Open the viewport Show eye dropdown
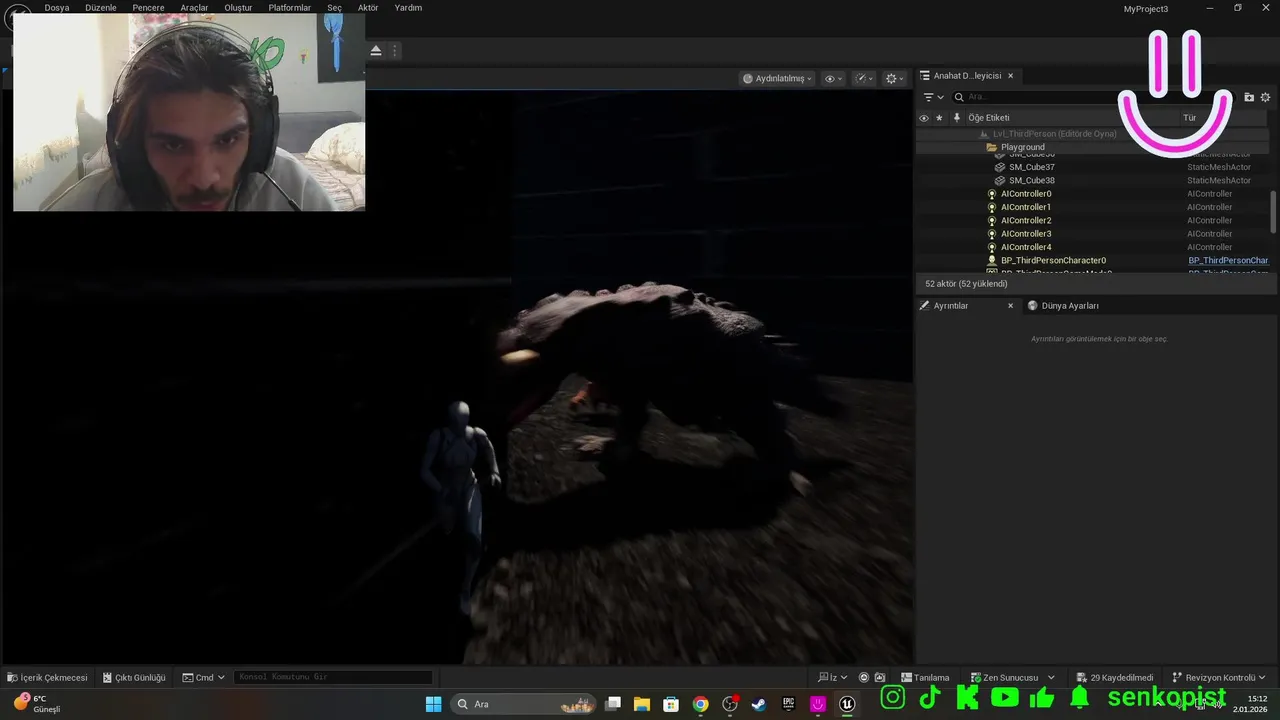1280x720 pixels. [x=833, y=78]
